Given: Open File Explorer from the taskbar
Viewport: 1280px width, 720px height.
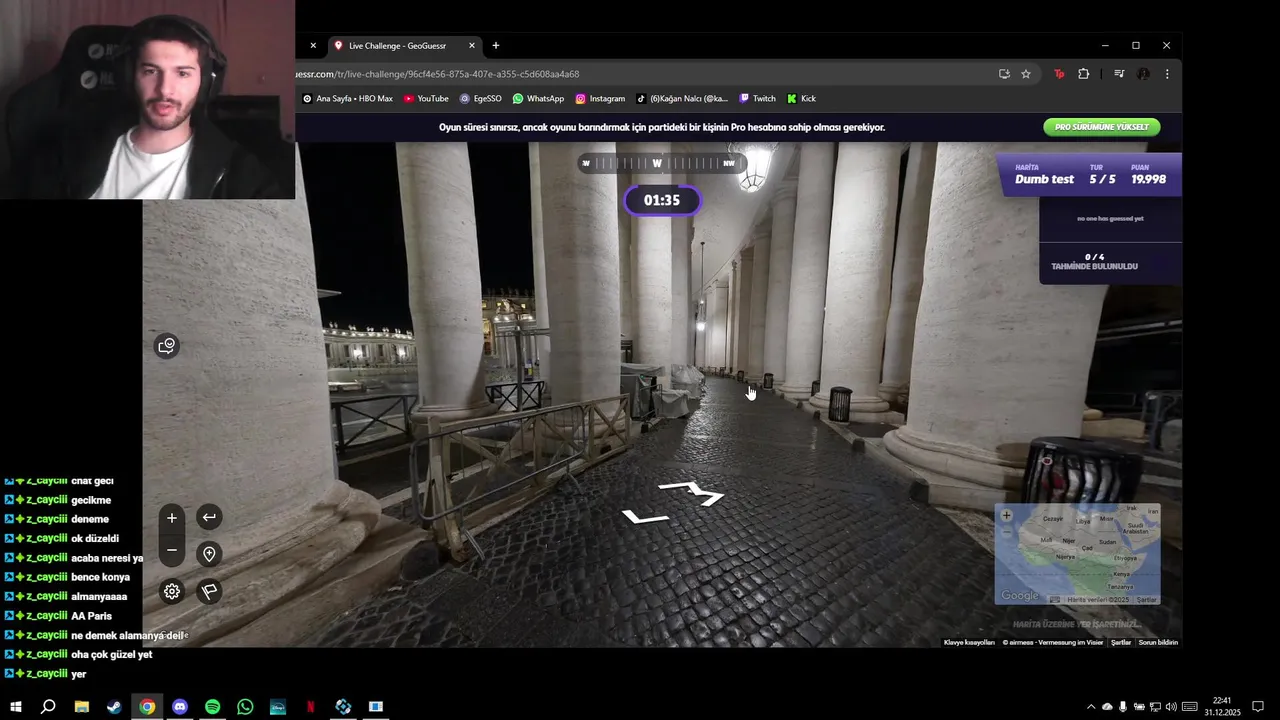Looking at the screenshot, I should point(82,707).
